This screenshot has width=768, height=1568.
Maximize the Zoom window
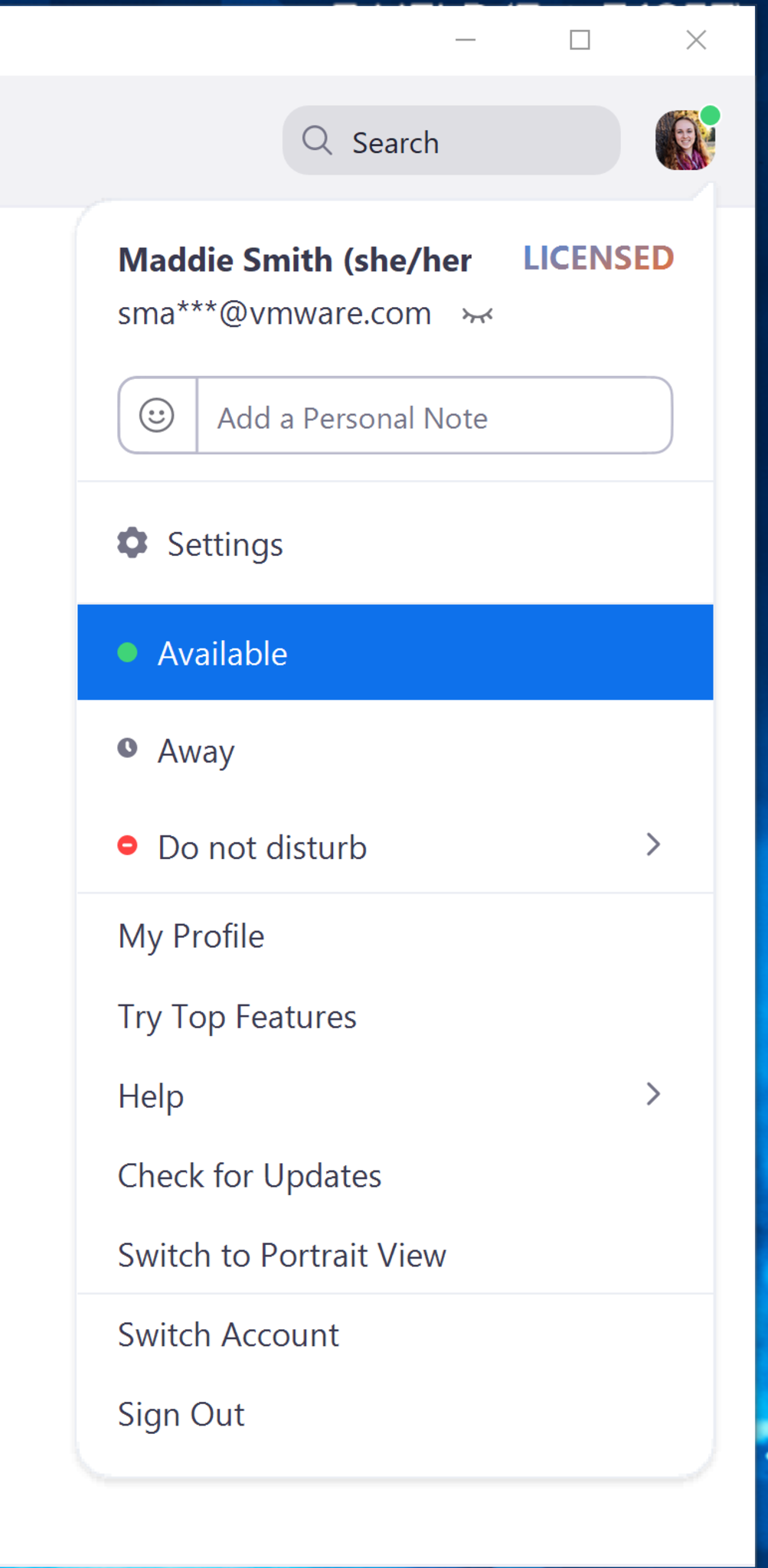tap(580, 40)
